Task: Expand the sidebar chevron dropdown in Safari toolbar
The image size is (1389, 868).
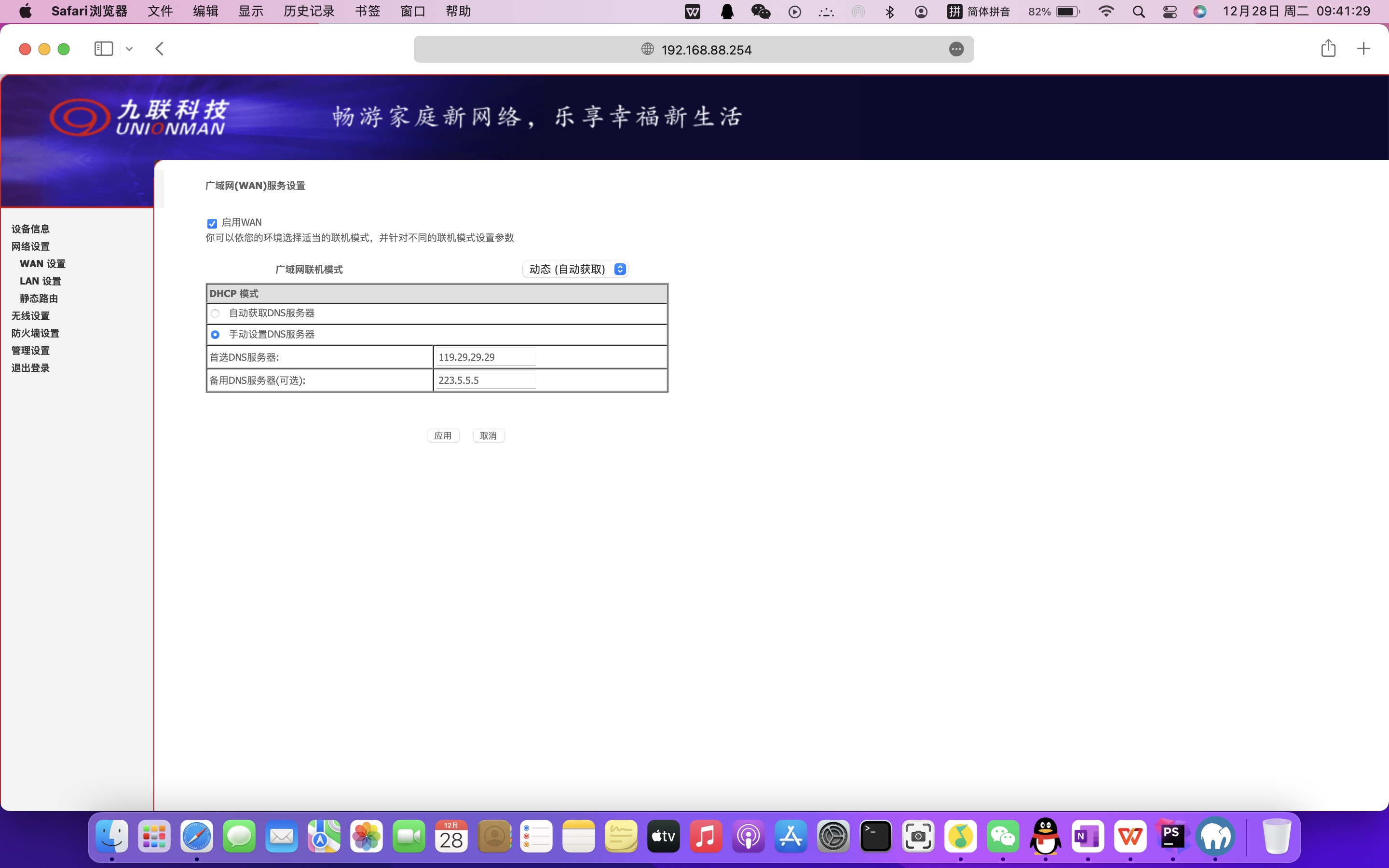Action: (x=129, y=49)
